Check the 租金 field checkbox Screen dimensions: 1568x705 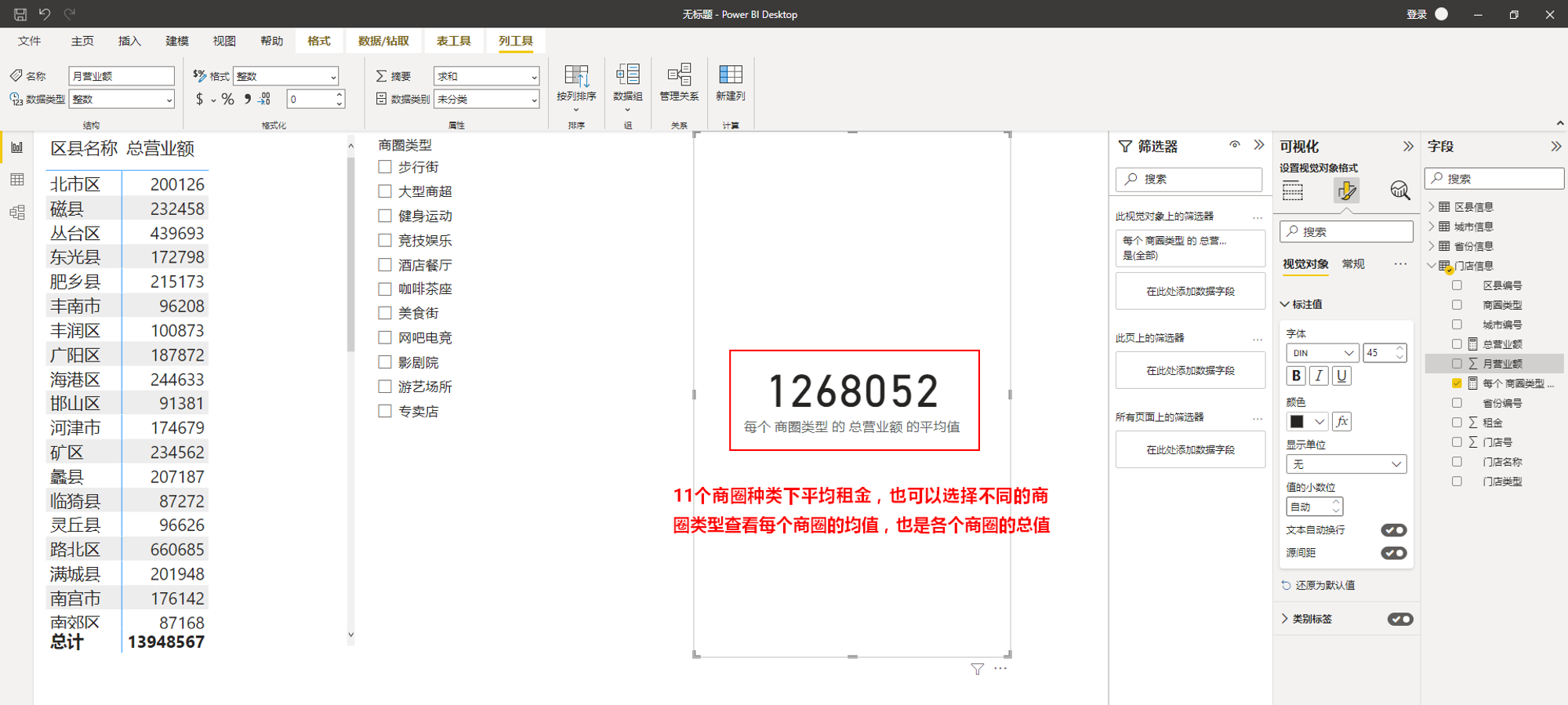(x=1457, y=423)
